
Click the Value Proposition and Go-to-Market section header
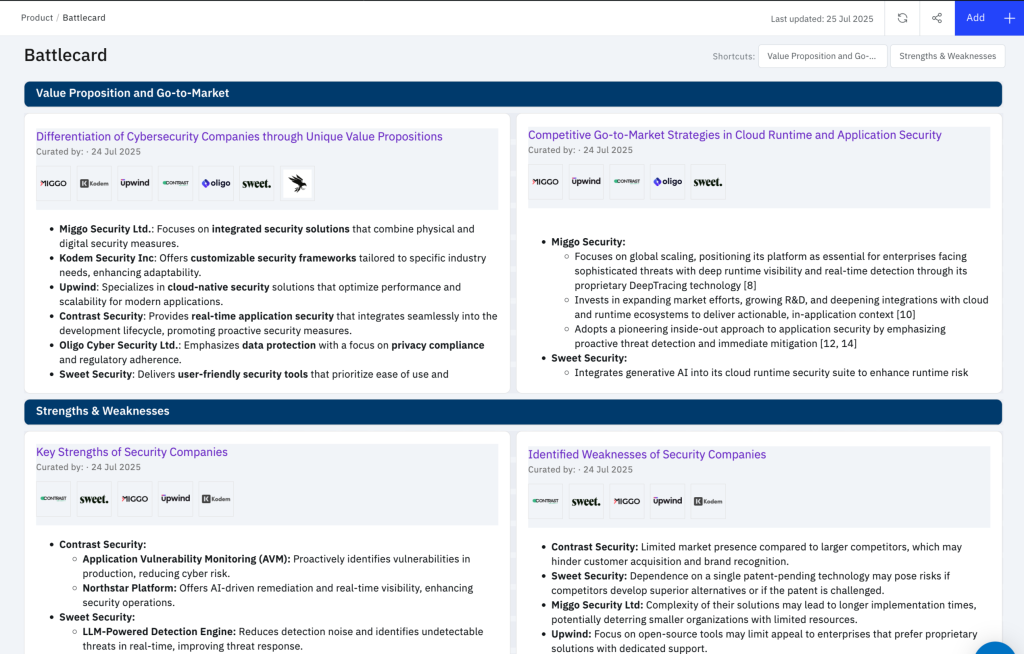(x=513, y=93)
